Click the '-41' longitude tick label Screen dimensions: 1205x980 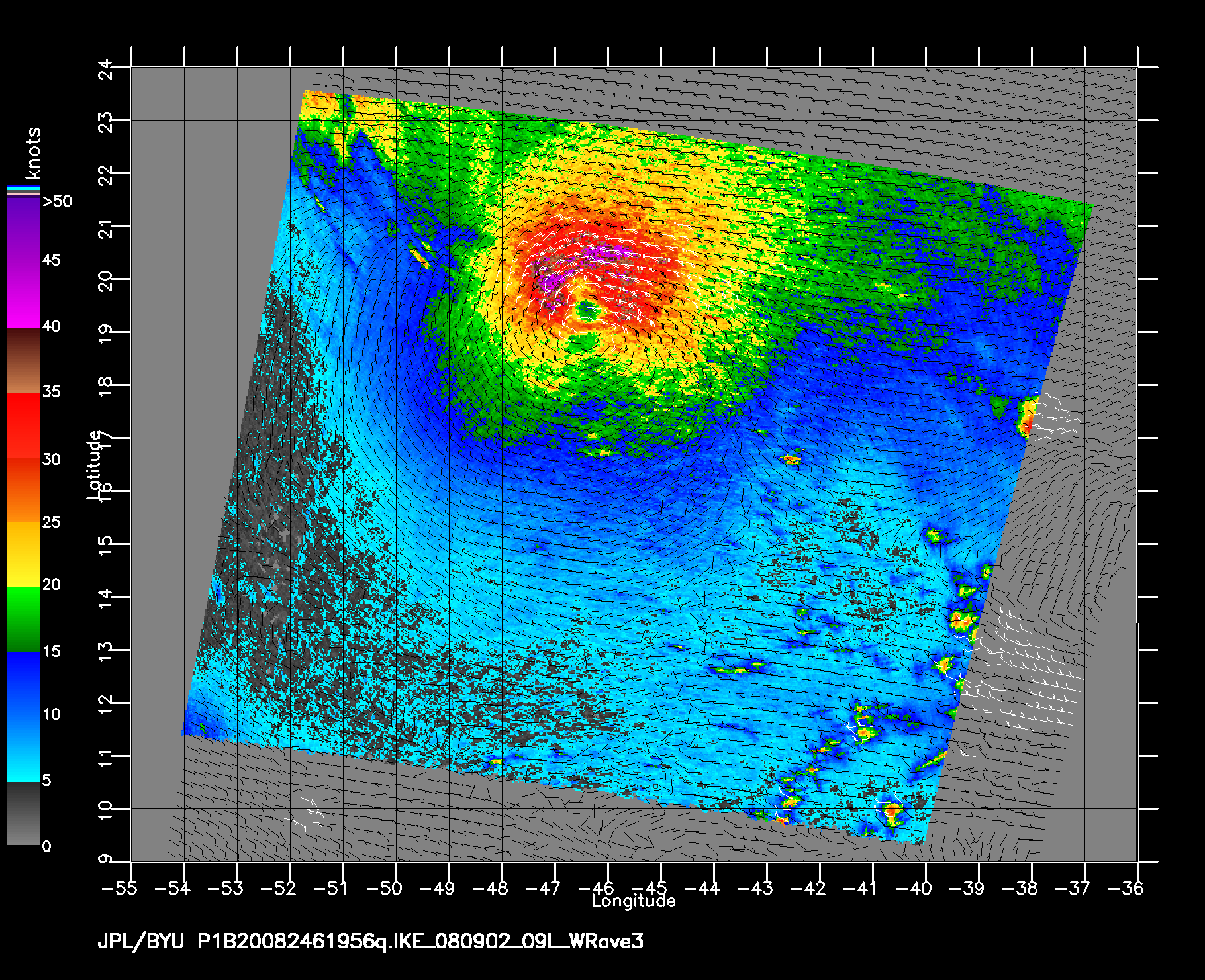[861, 888]
